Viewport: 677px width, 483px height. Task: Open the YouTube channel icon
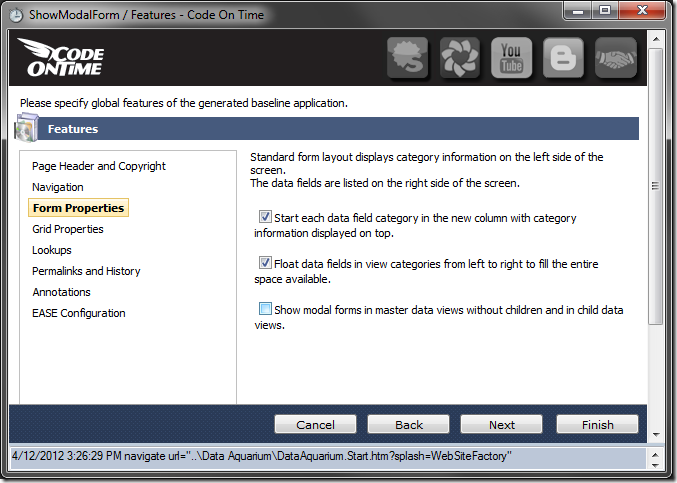[x=511, y=58]
